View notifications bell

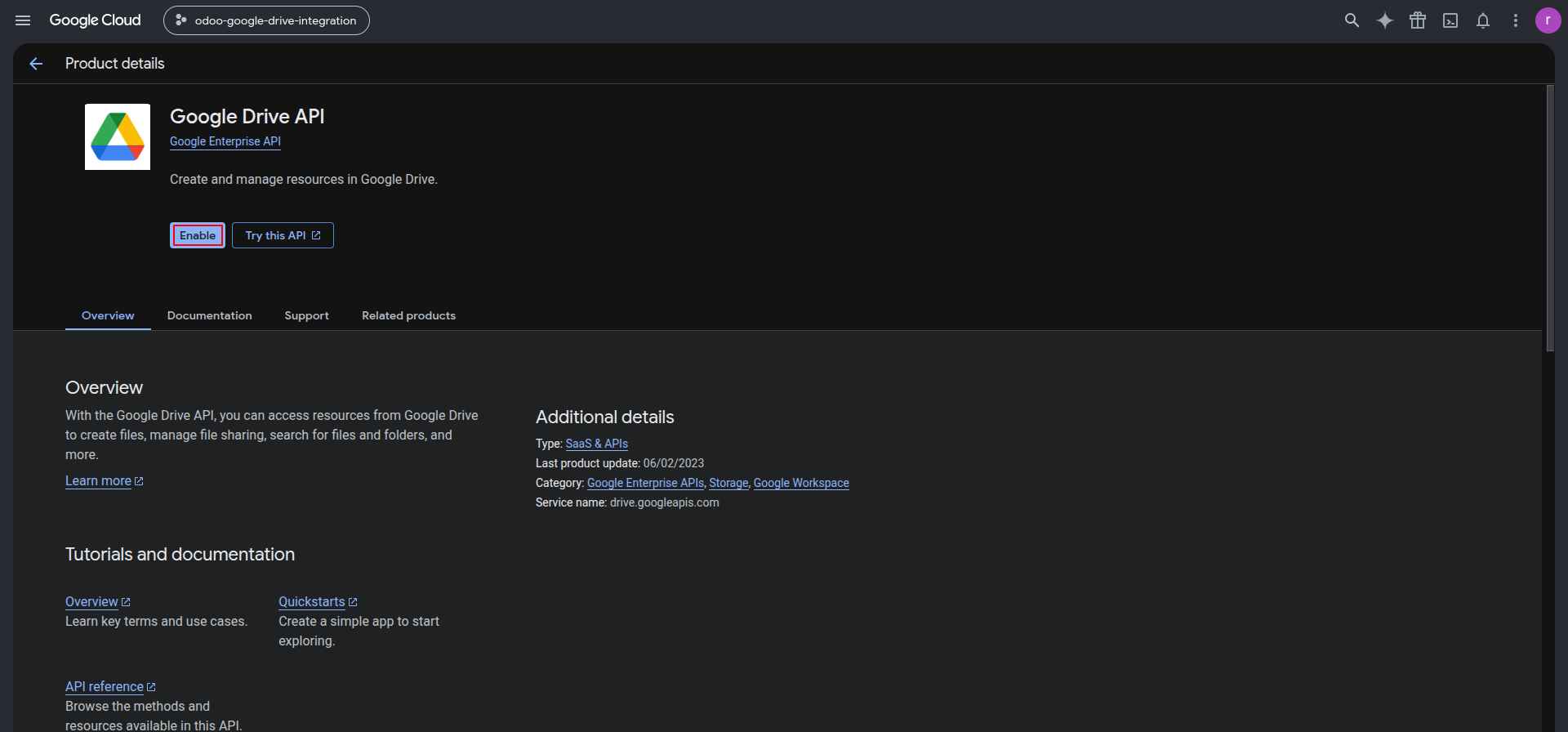1482,20
